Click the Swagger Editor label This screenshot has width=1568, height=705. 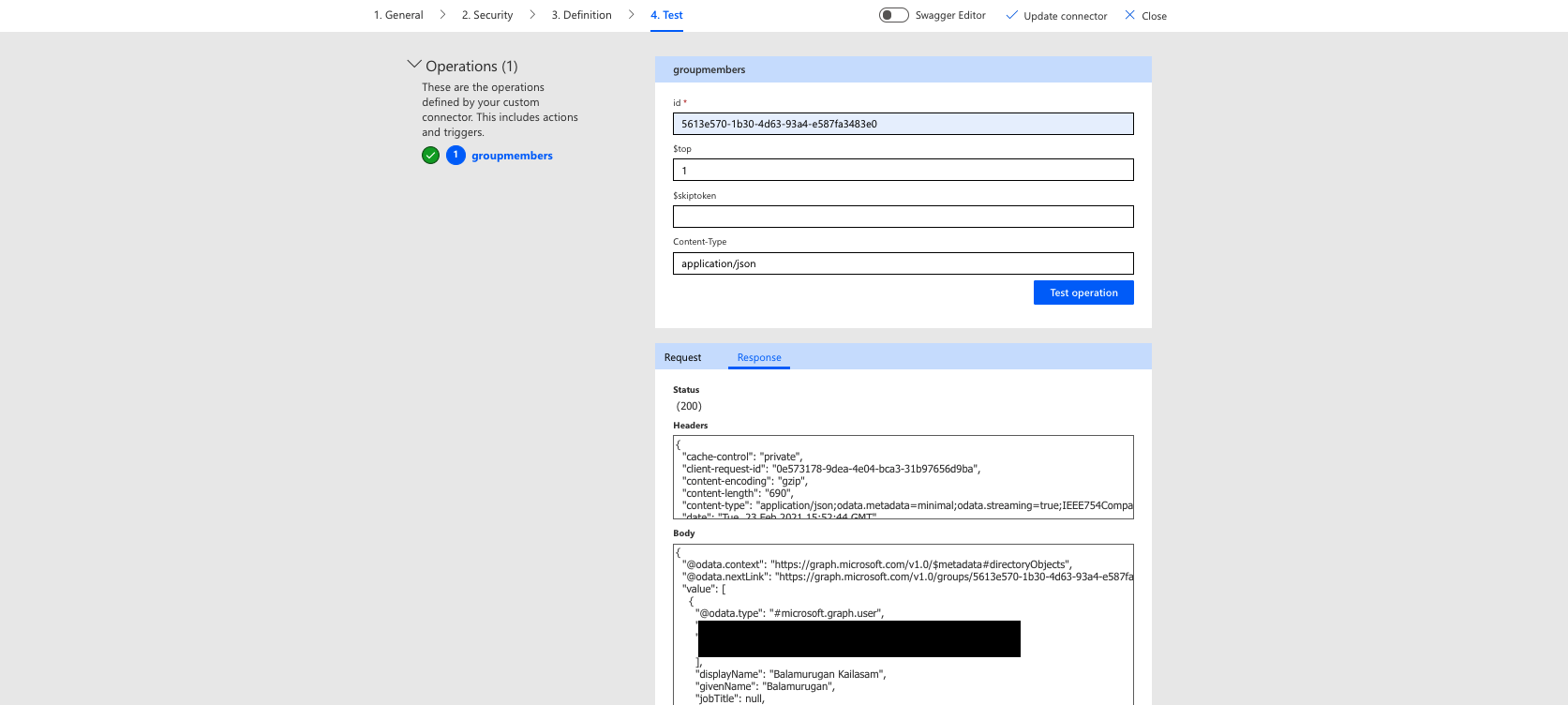click(x=950, y=15)
